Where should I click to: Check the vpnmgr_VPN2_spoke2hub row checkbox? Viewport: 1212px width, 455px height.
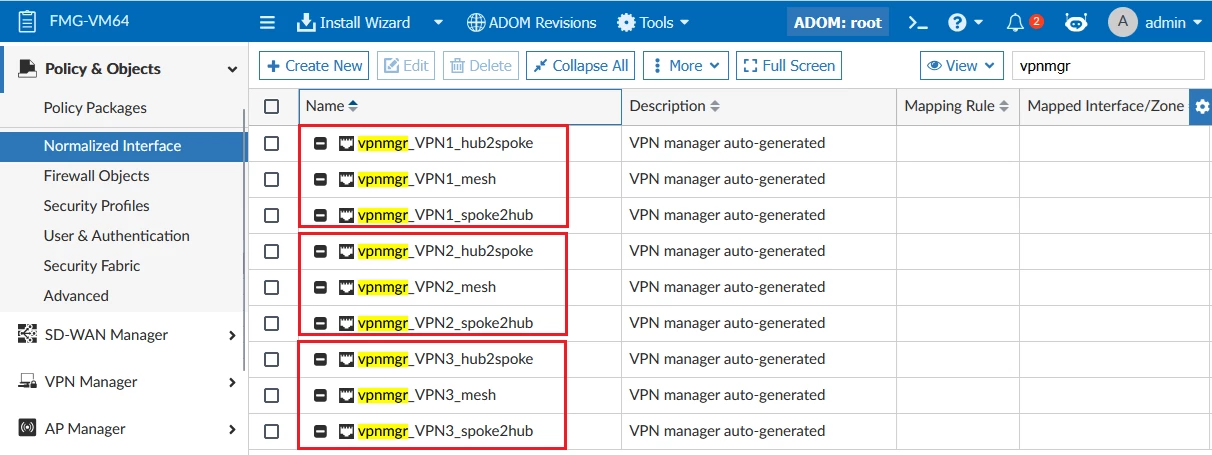[x=272, y=323]
